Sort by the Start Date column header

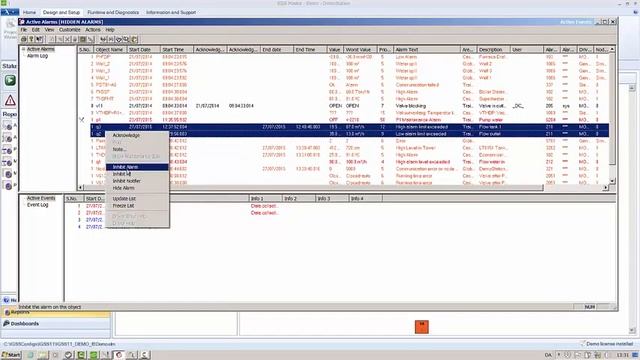[143, 49]
